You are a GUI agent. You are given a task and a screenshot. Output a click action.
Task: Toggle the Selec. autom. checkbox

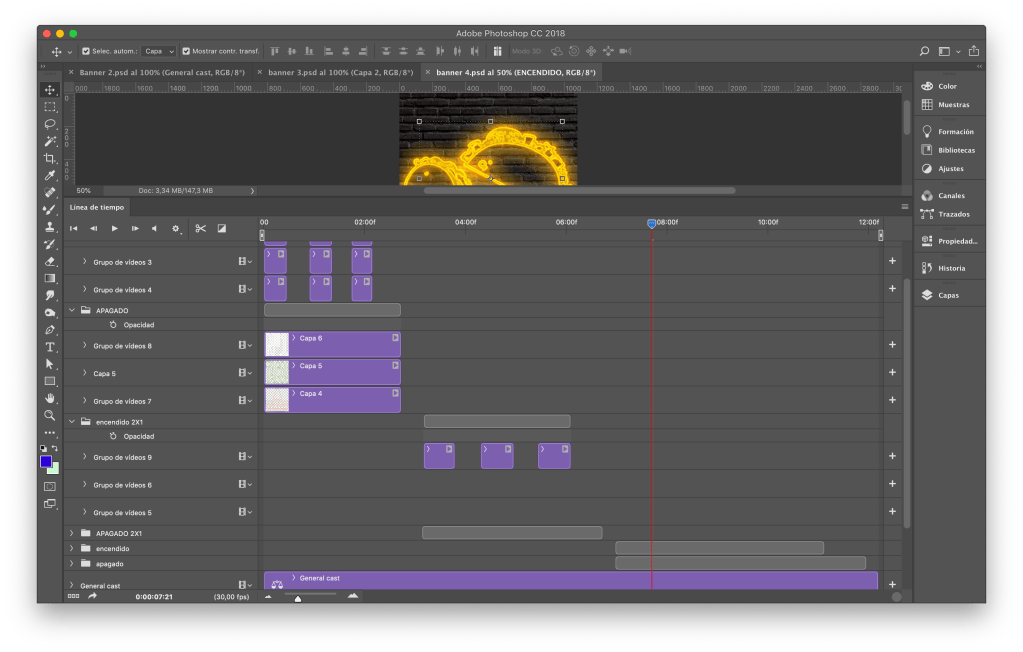pyautogui.click(x=85, y=51)
